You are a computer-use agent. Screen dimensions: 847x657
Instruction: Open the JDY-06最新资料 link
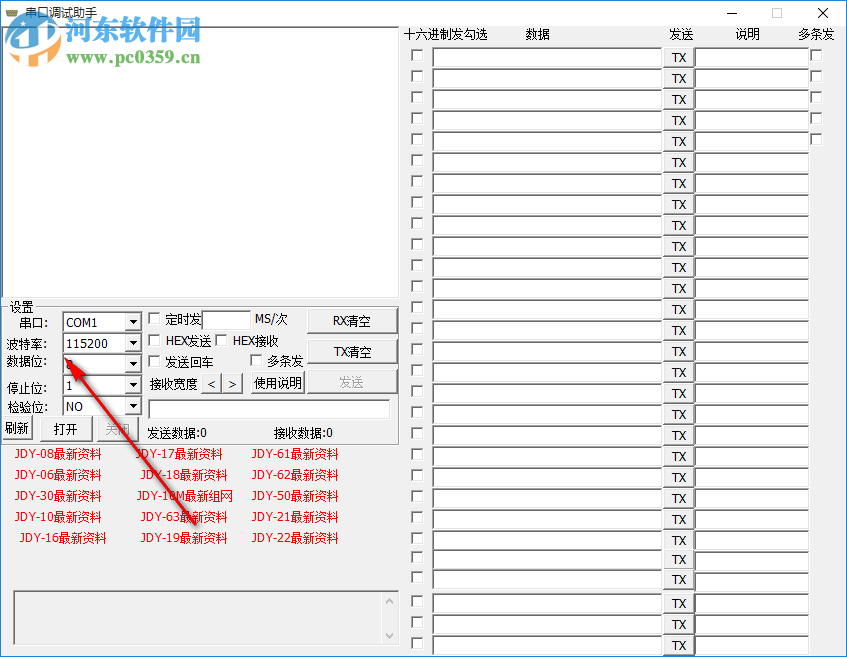pos(58,475)
